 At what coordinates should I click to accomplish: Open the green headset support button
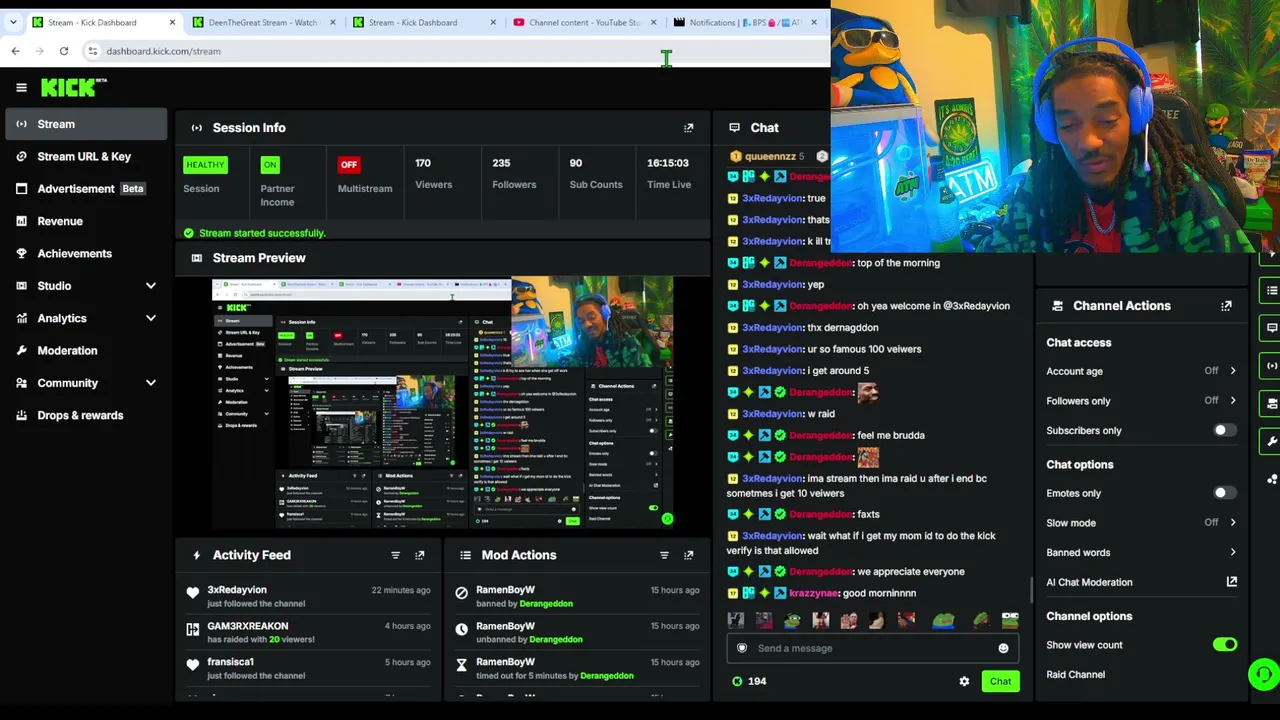(1264, 674)
